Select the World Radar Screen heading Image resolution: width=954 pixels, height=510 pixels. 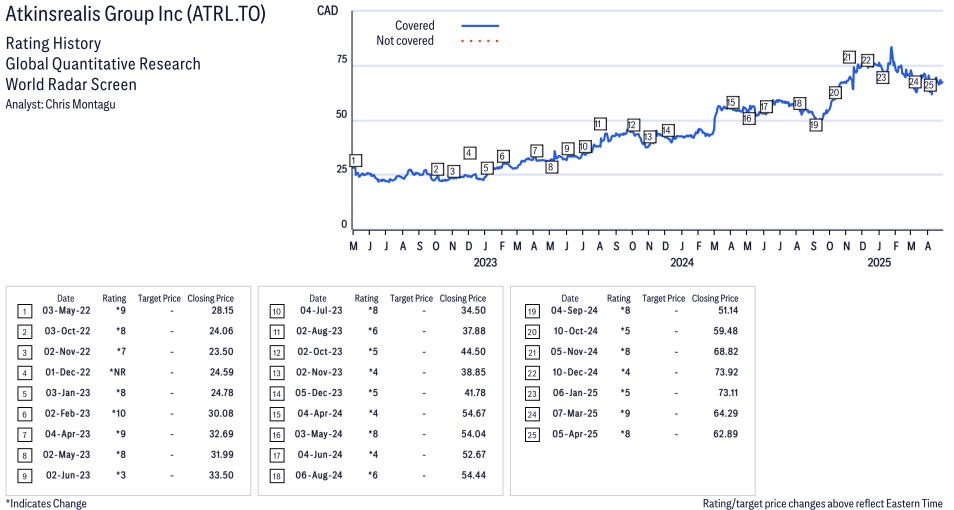[x=71, y=84]
